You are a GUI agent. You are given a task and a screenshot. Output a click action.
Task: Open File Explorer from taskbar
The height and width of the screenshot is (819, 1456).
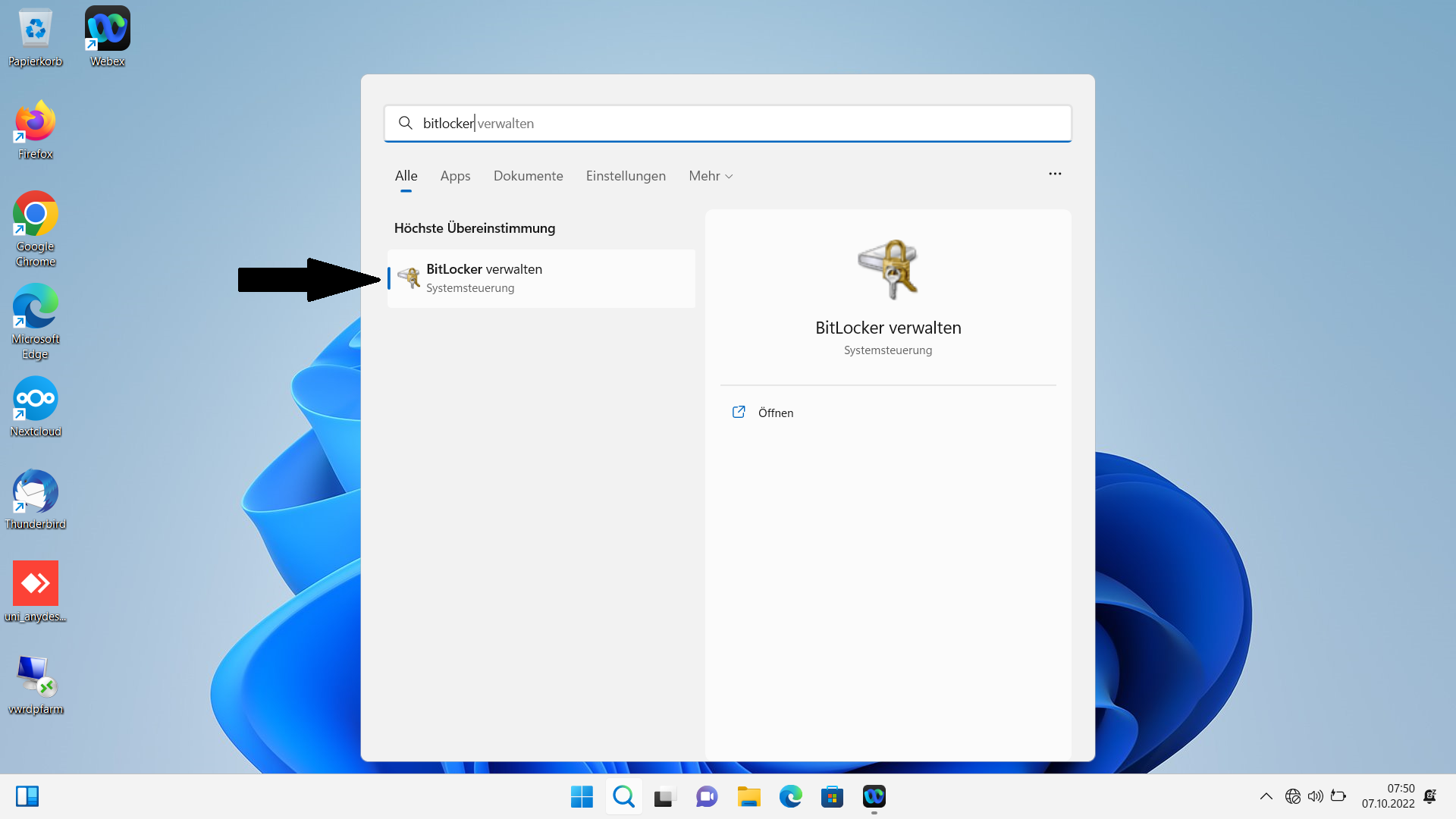748,796
